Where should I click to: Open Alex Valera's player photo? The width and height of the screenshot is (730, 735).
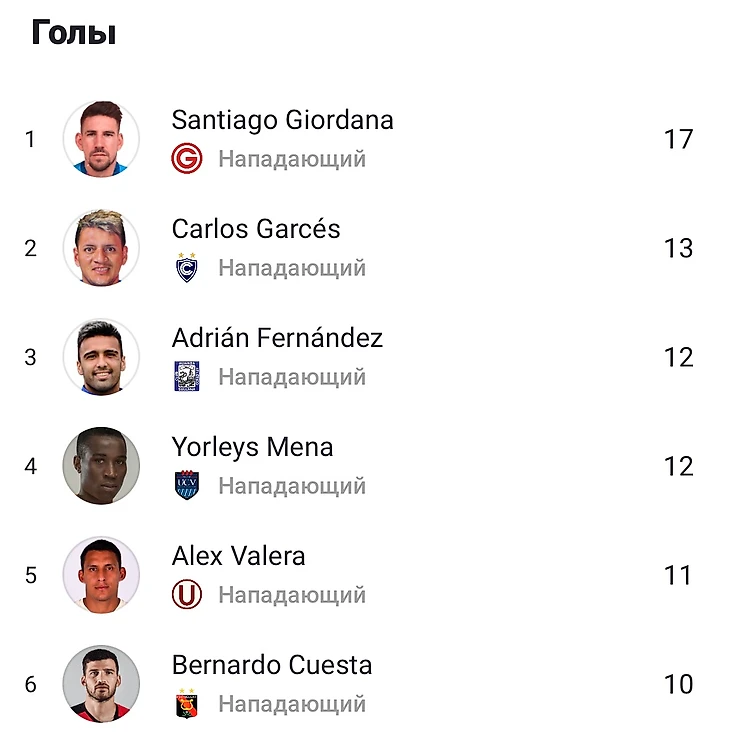[101, 575]
